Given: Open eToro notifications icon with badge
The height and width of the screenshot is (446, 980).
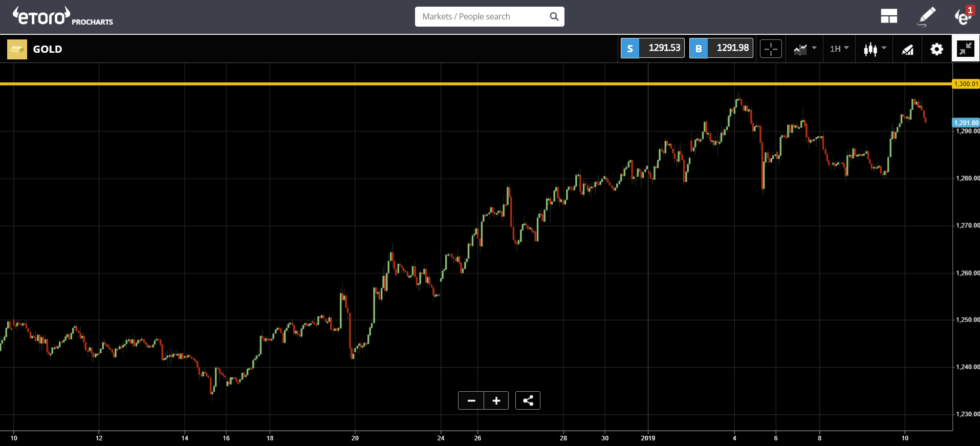Looking at the screenshot, I should click(962, 15).
